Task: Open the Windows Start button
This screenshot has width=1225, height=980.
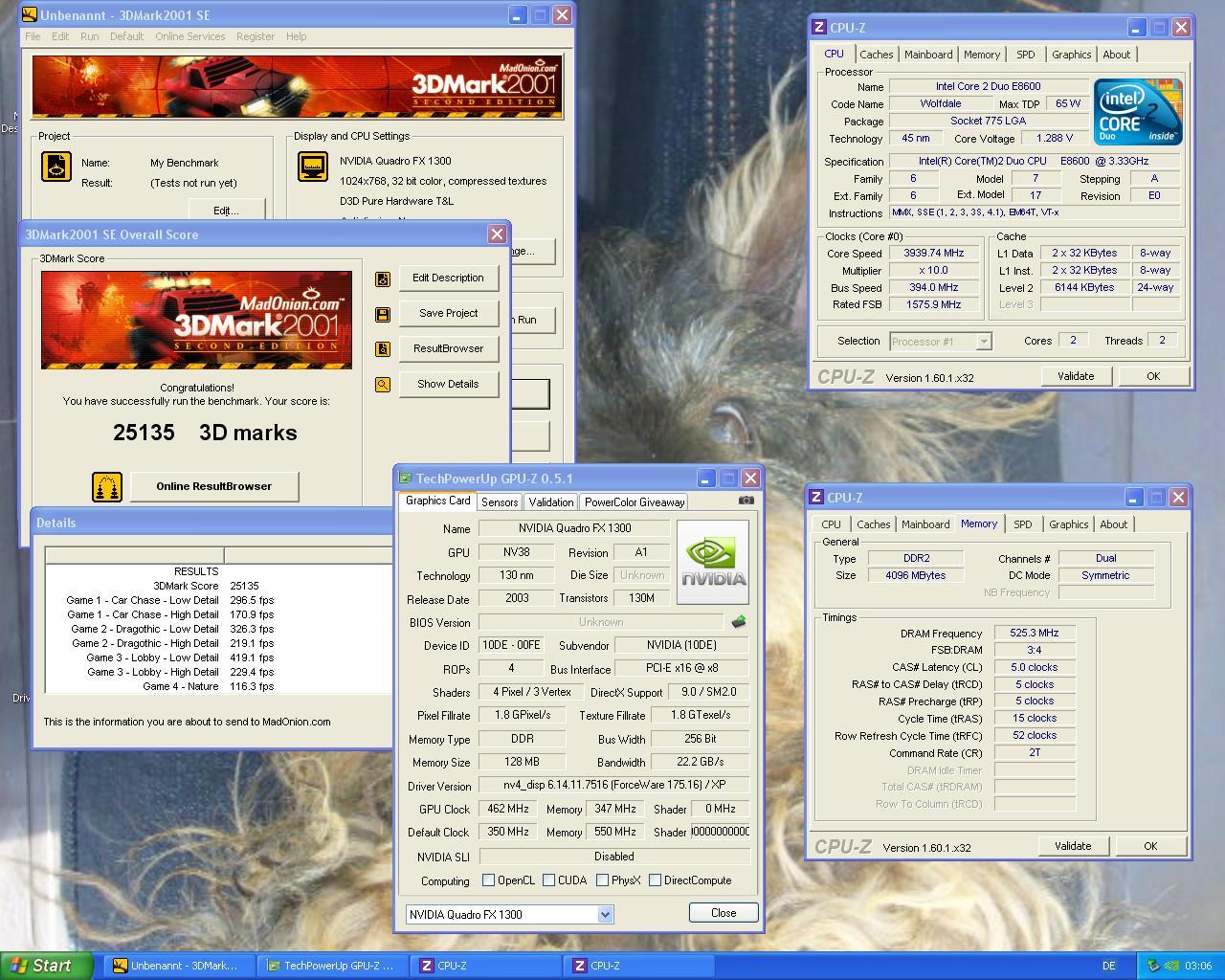Action: tap(46, 966)
